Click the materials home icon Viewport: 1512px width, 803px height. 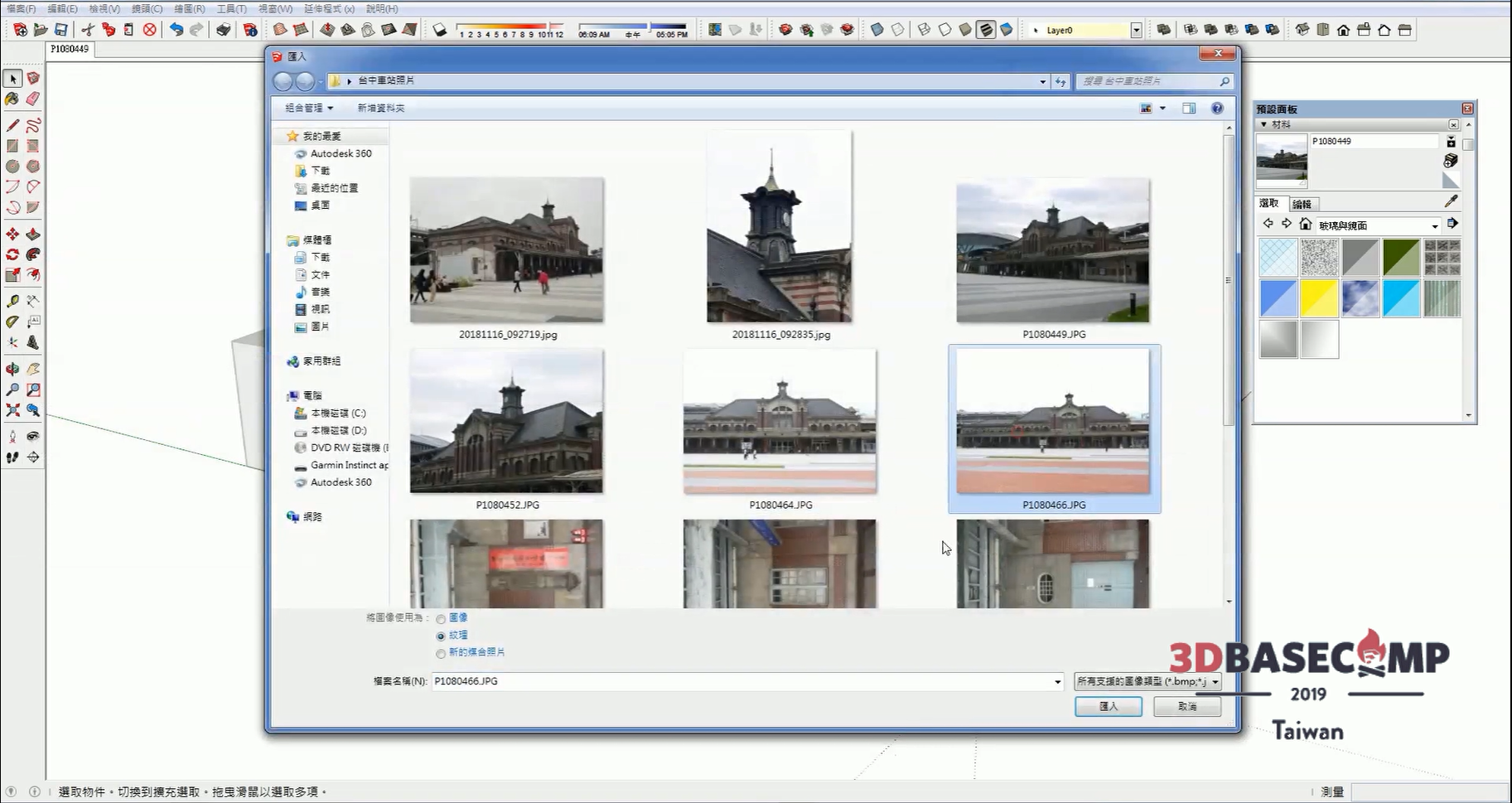point(1306,225)
